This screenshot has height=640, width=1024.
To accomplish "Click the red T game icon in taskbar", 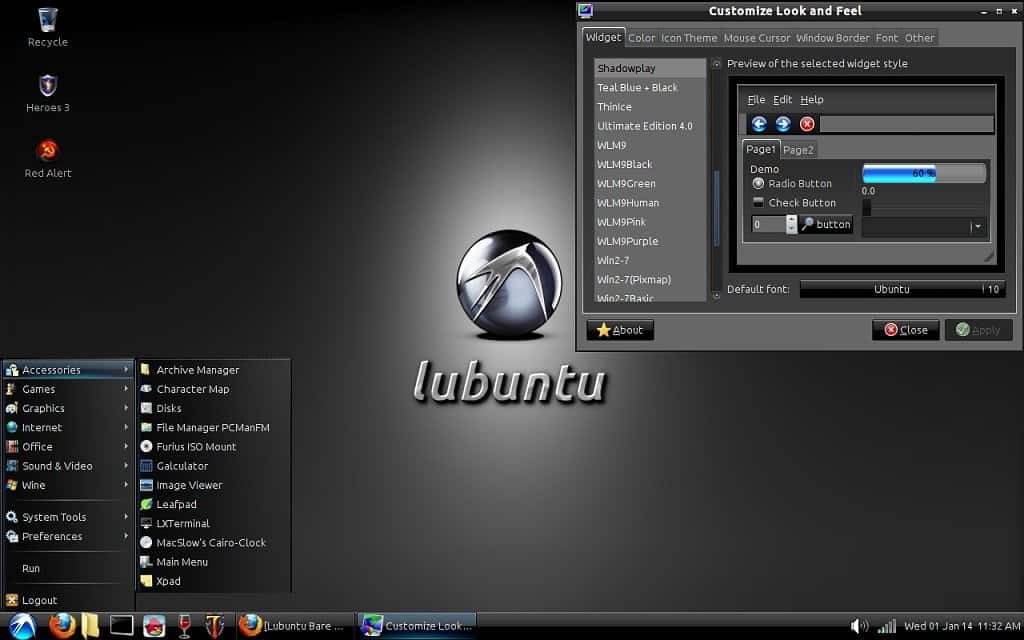I will point(214,626).
